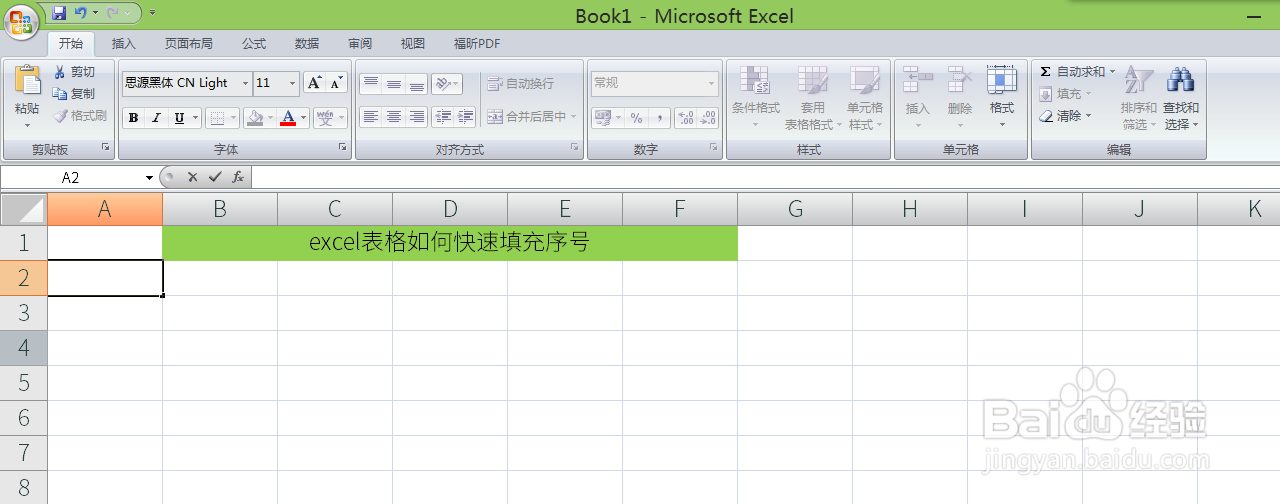Undo the last action
Screen dimensions: 1280x504
pyautogui.click(x=80, y=13)
